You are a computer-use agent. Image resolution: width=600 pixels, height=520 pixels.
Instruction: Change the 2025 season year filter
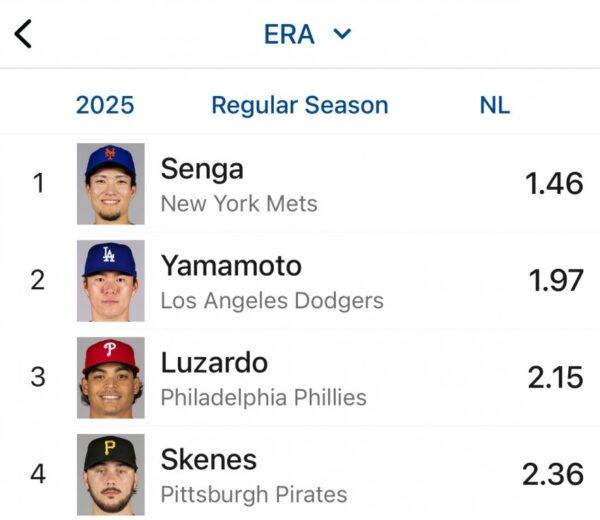pos(104,105)
